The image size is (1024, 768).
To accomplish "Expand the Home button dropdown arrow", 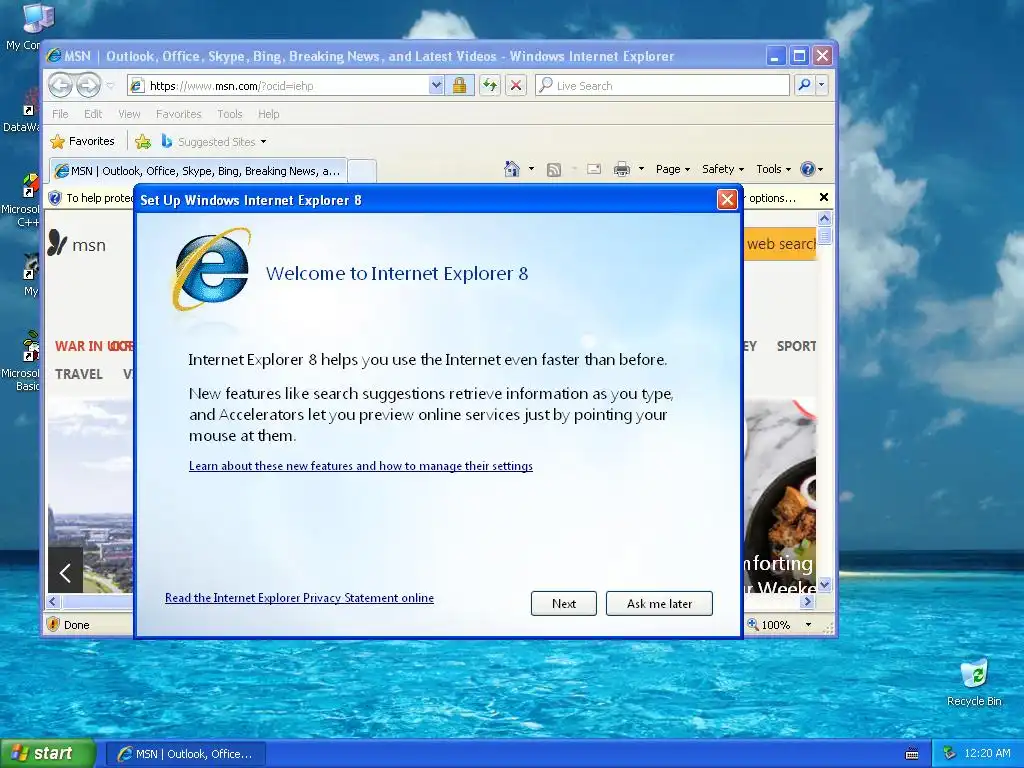I will tap(531, 169).
